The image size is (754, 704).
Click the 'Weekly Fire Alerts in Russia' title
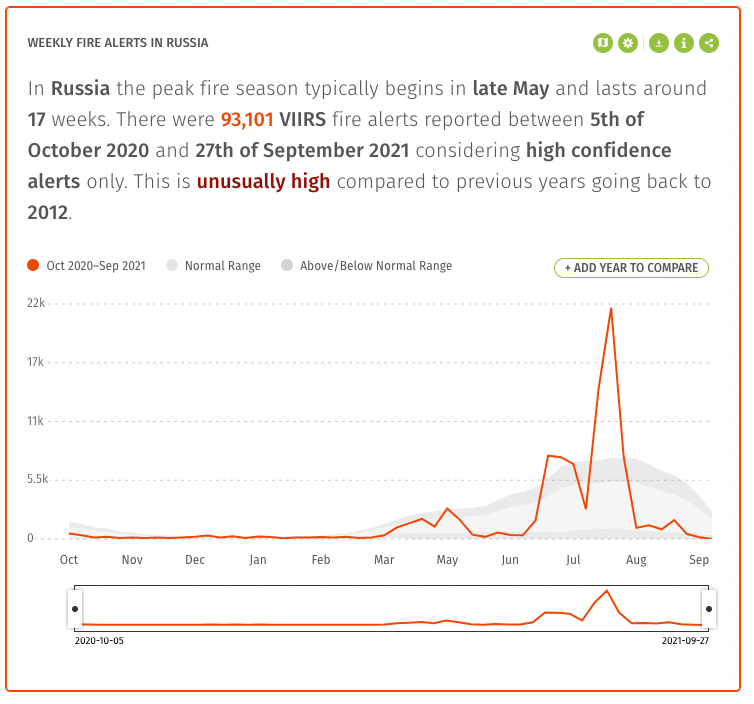tap(118, 43)
